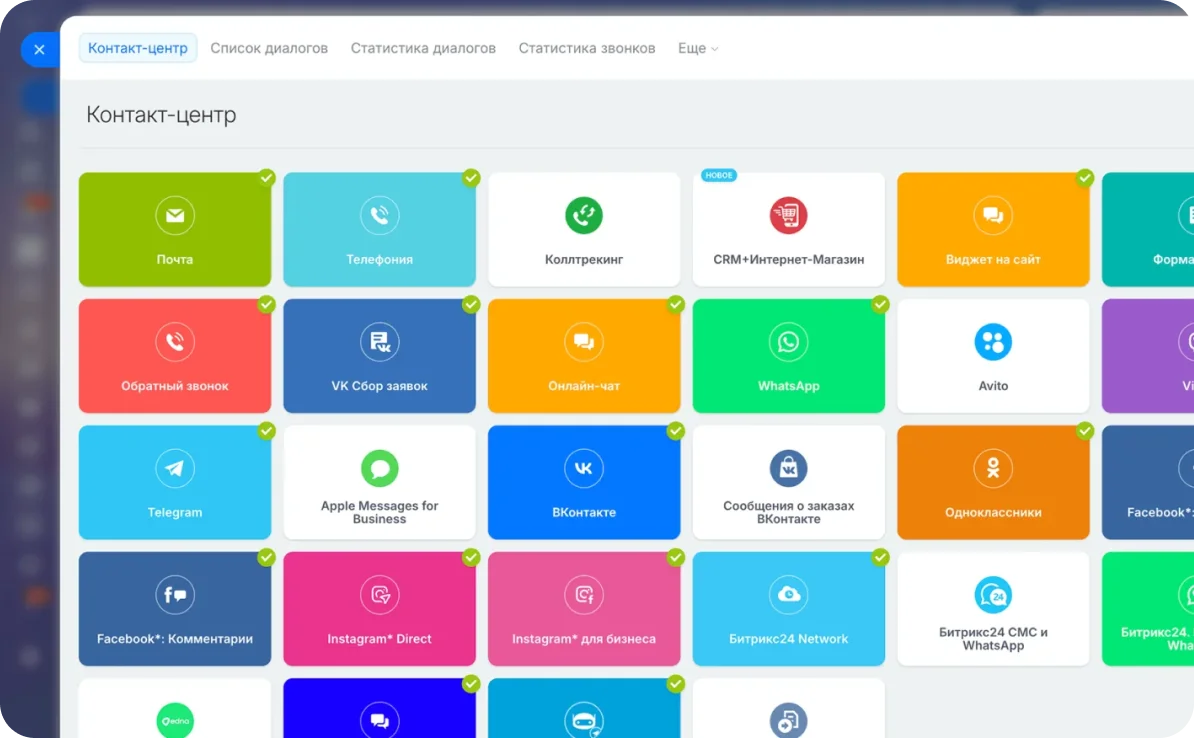1194x738 pixels.
Task: Click the shopping bag icon for Сообщения о заказах ВКонтакте
Action: pyautogui.click(x=788, y=468)
